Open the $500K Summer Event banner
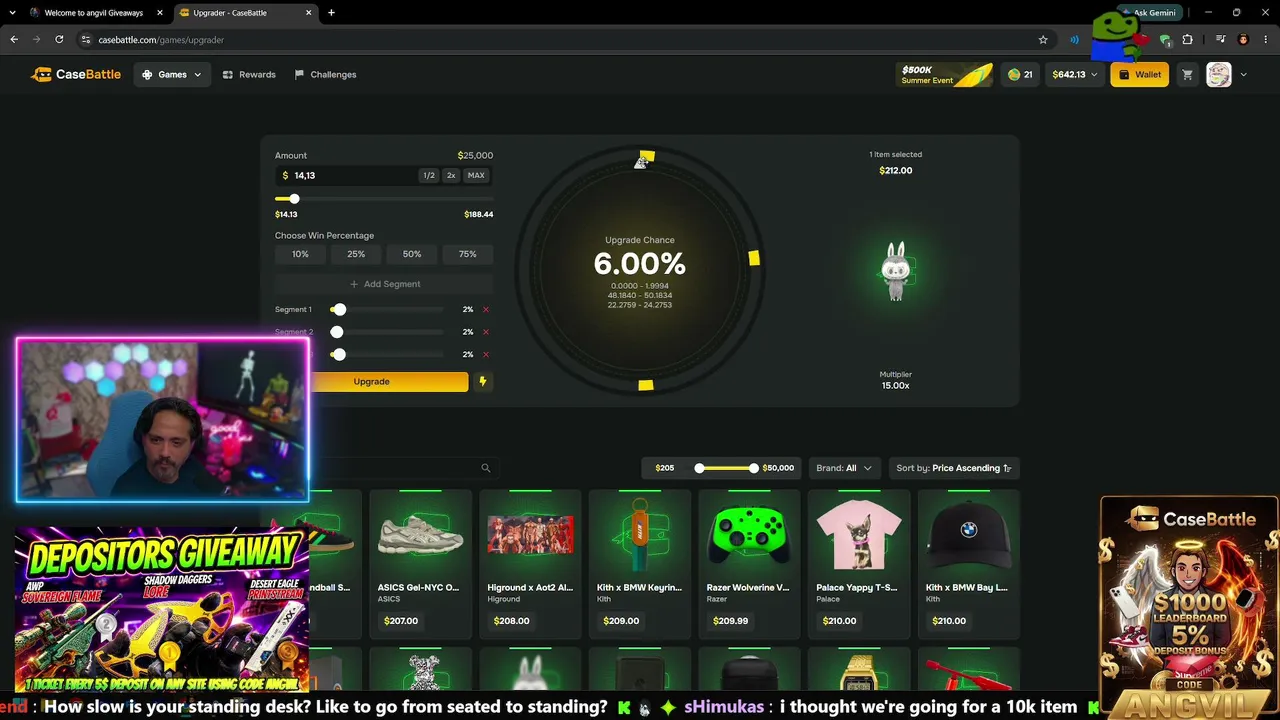1280x720 pixels. pos(945,75)
